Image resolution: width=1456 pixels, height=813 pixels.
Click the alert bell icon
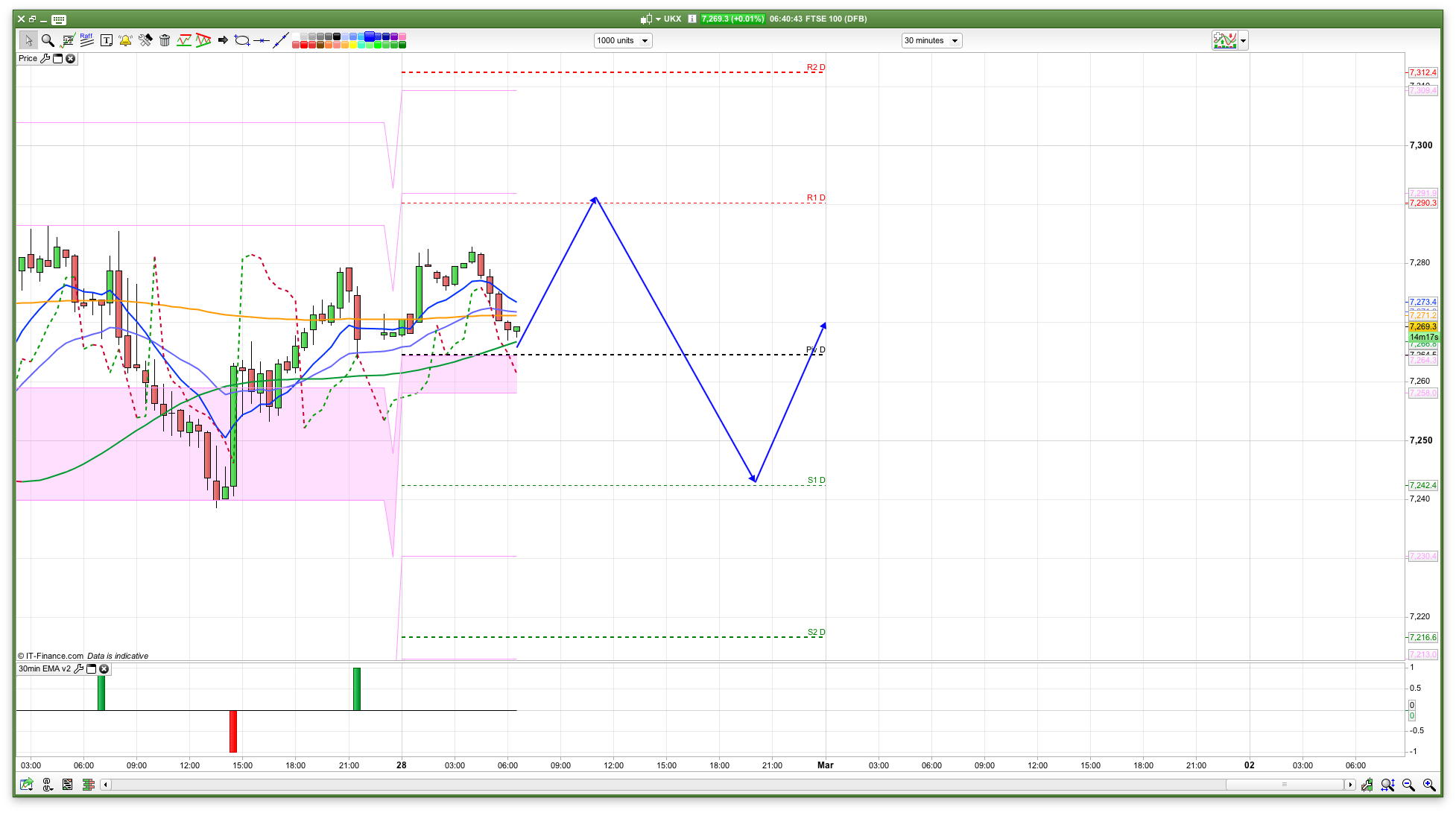tap(125, 40)
